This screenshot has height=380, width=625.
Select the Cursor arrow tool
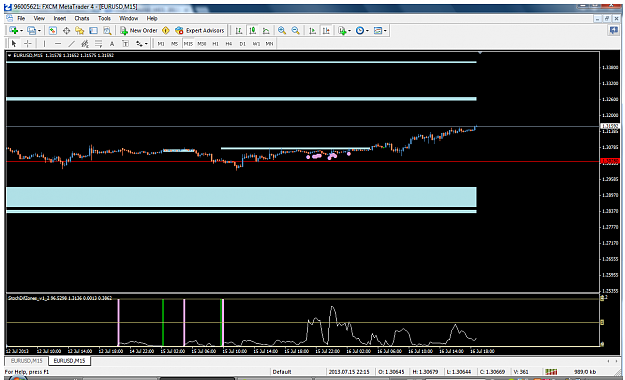coord(14,43)
